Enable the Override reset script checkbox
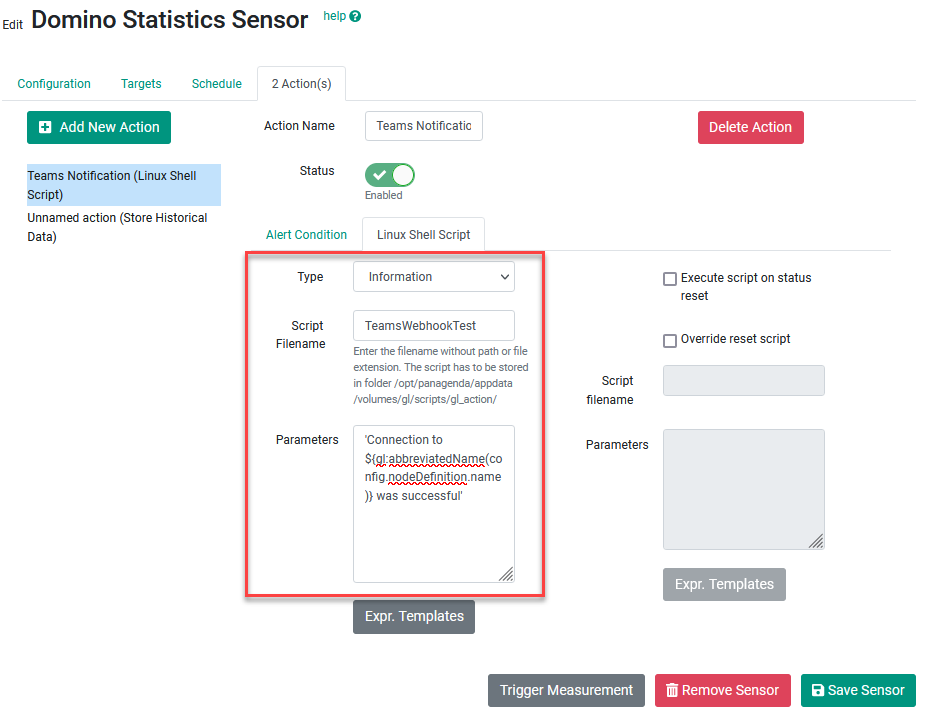The height and width of the screenshot is (721, 945). coord(670,340)
